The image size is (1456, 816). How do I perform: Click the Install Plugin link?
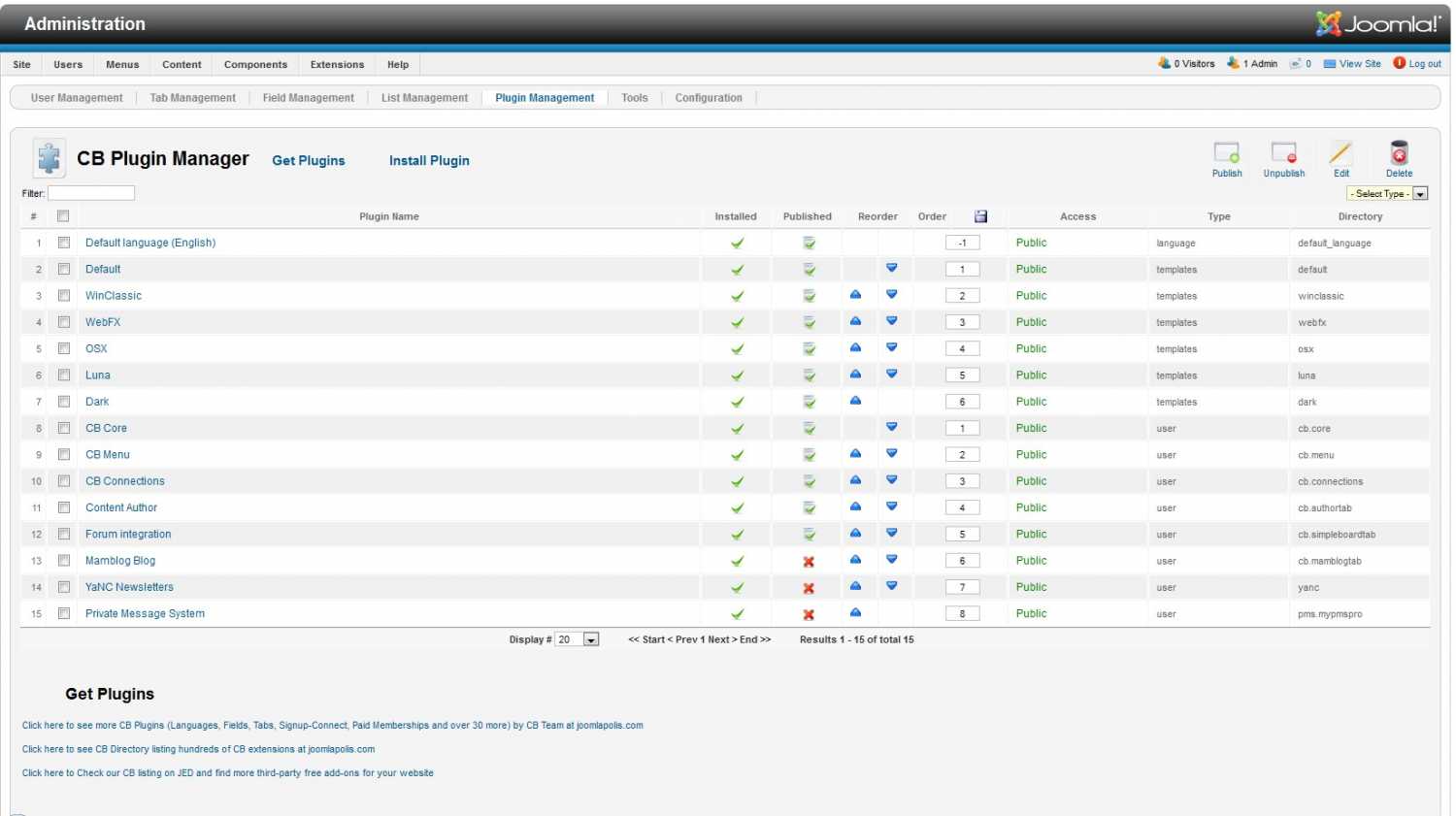point(429,161)
